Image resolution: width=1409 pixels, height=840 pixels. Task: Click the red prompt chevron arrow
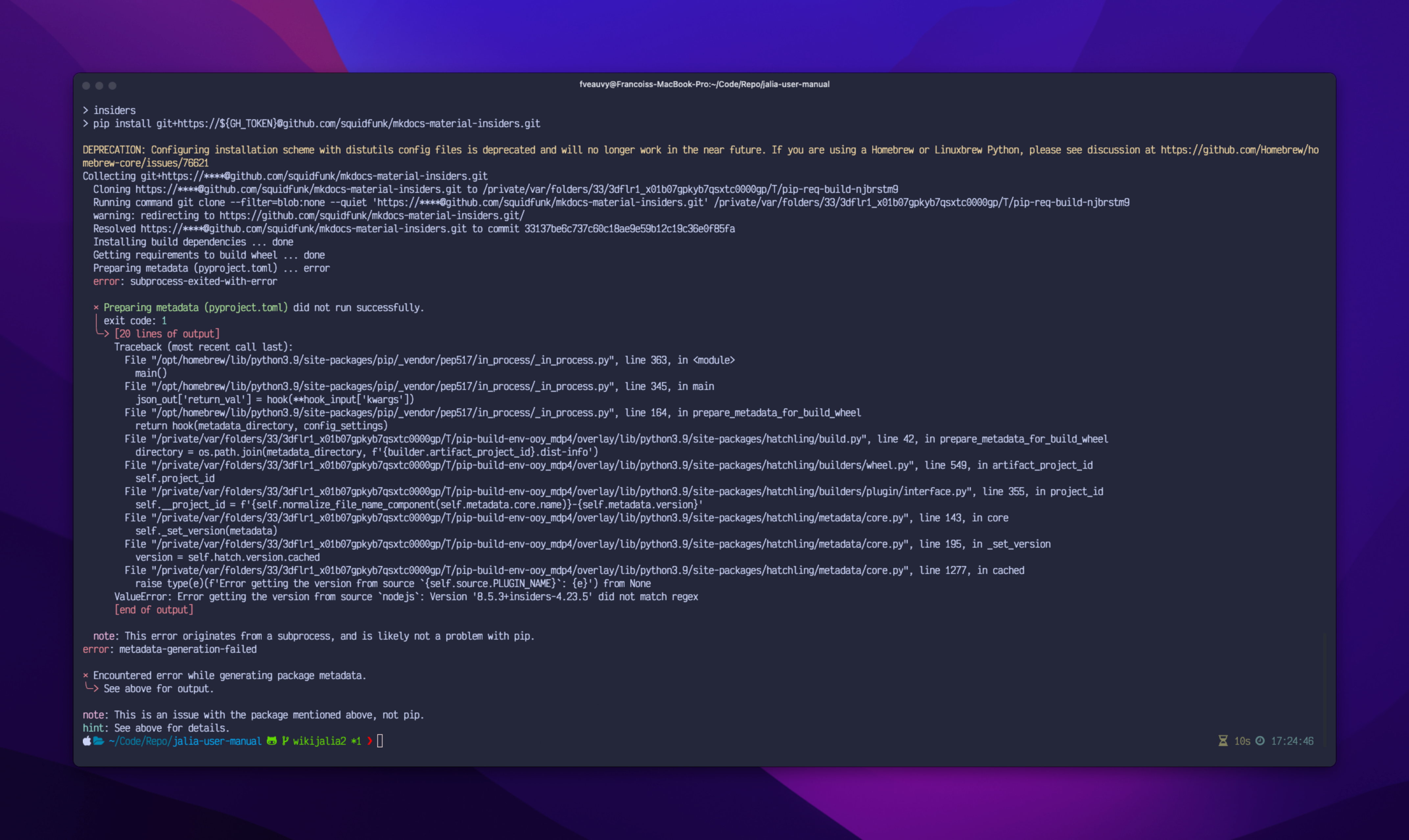(x=370, y=741)
